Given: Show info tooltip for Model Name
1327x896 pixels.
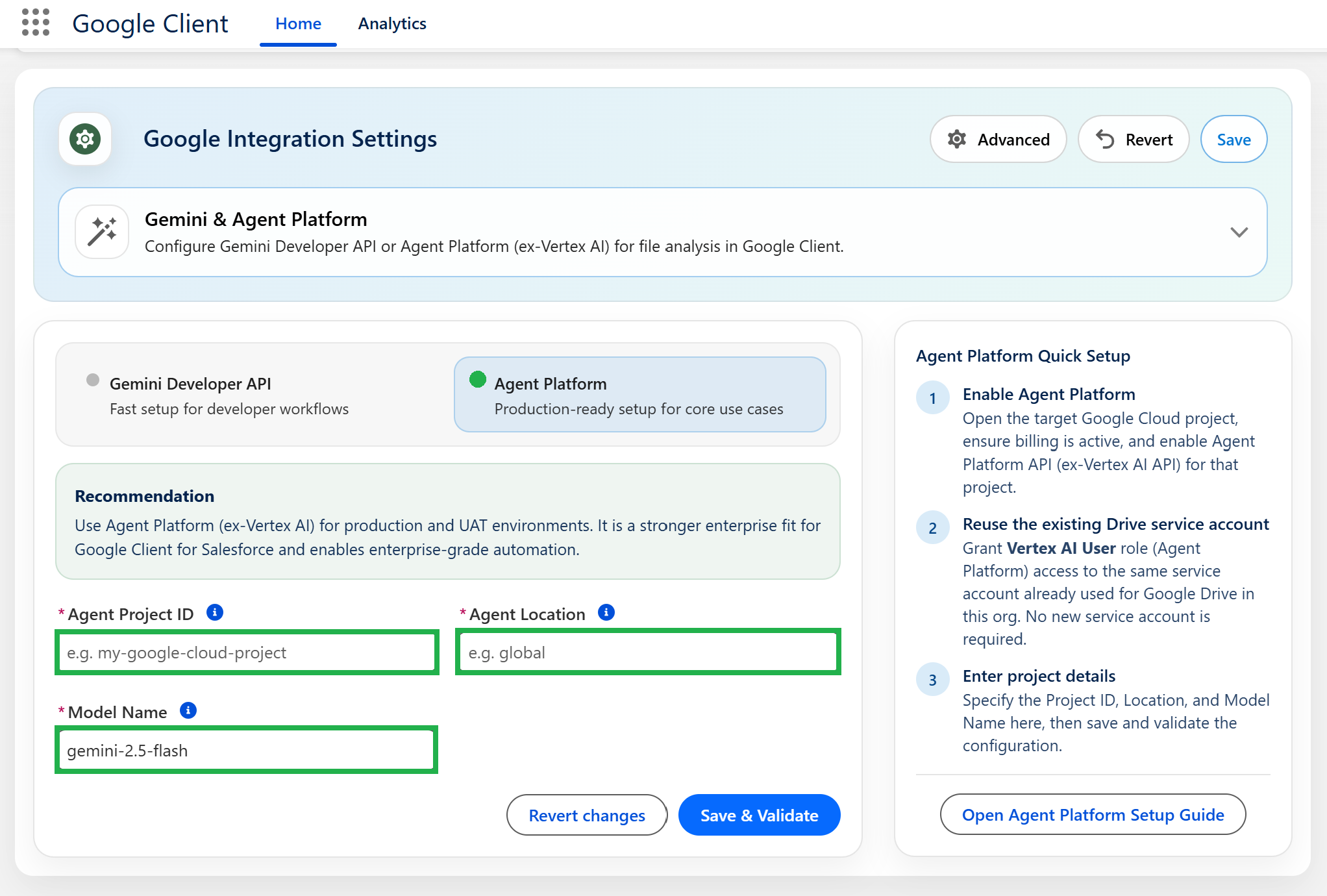Looking at the screenshot, I should (188, 710).
